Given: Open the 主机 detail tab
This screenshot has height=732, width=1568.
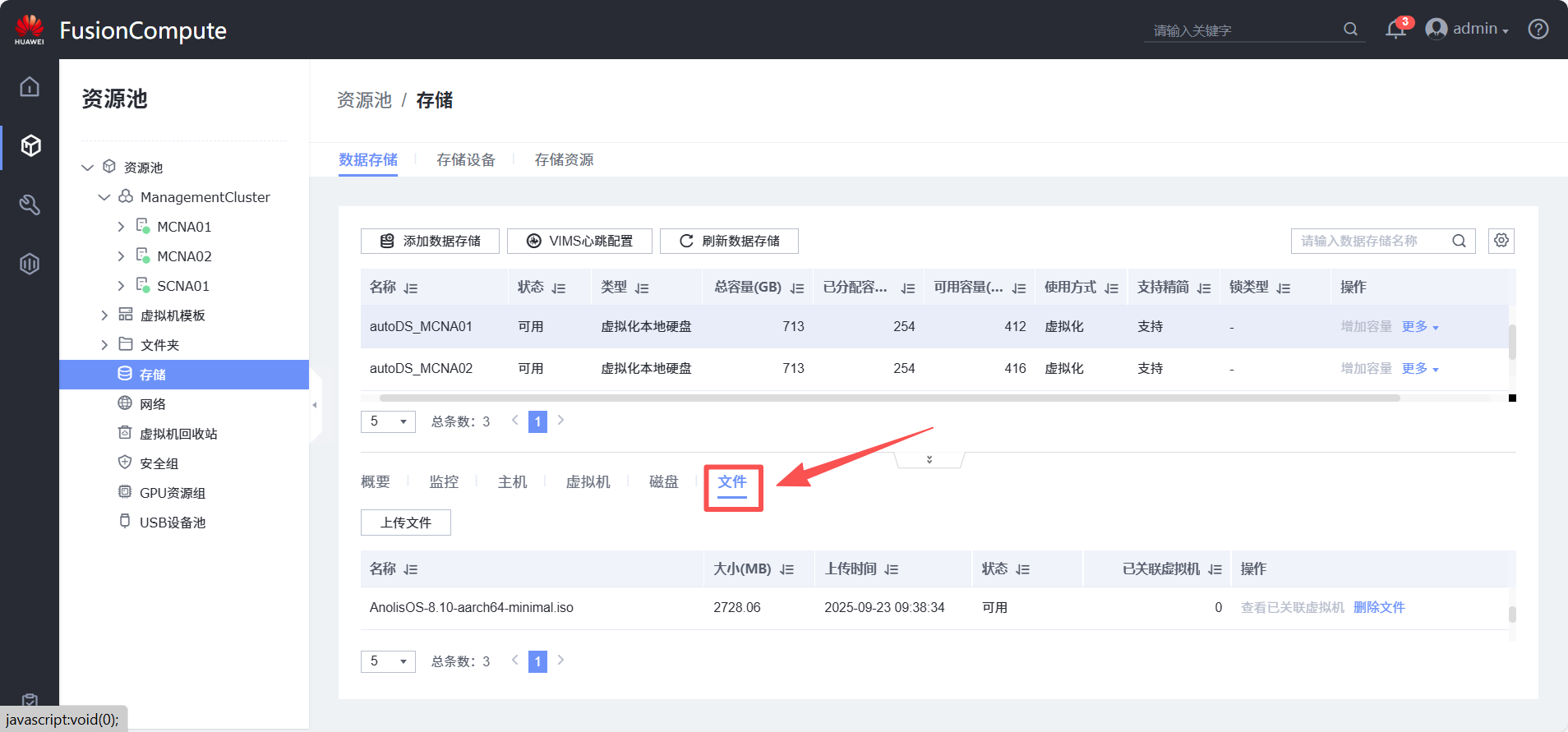Looking at the screenshot, I should point(513,481).
